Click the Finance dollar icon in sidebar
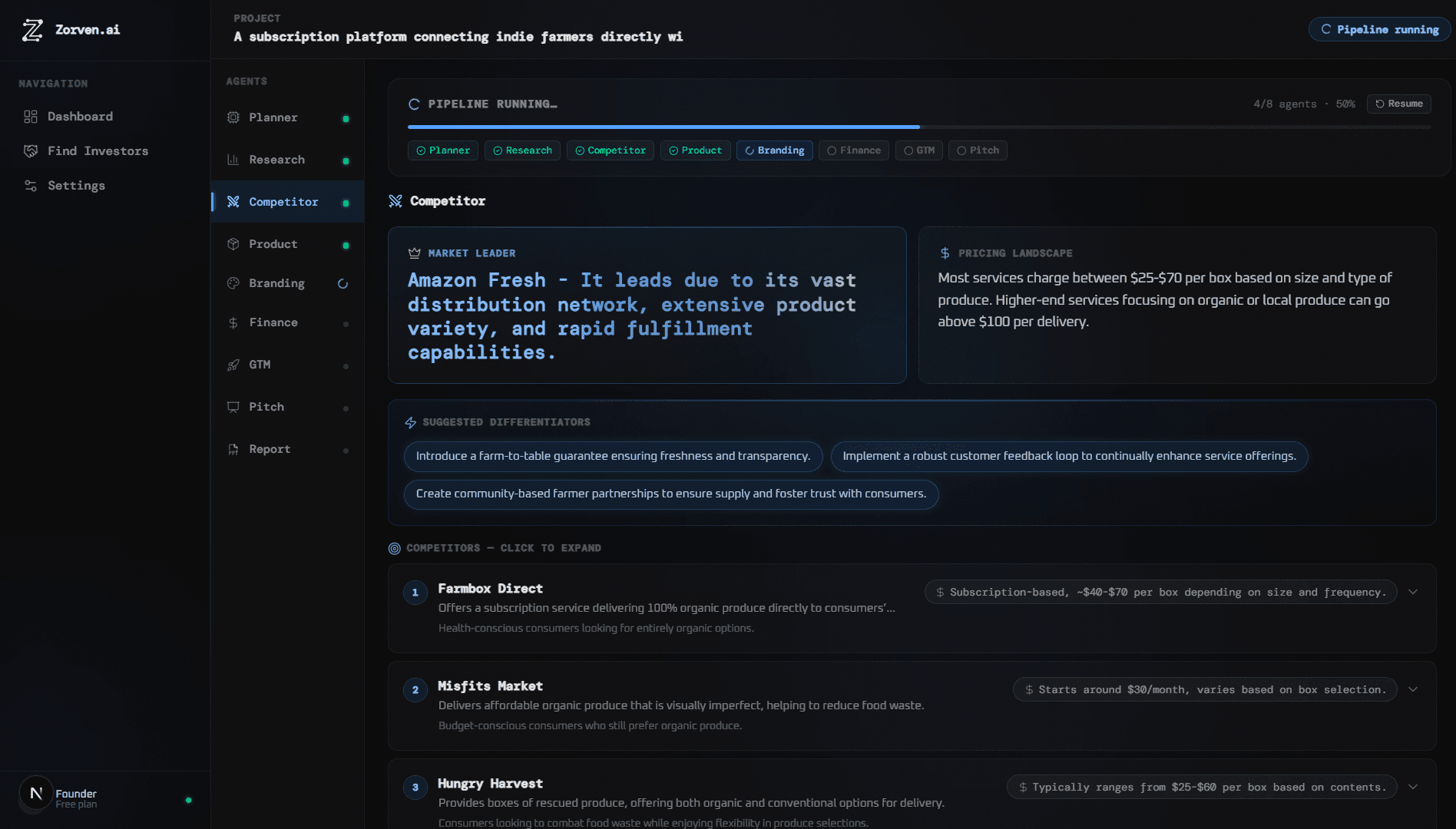1456x829 pixels. click(x=233, y=323)
